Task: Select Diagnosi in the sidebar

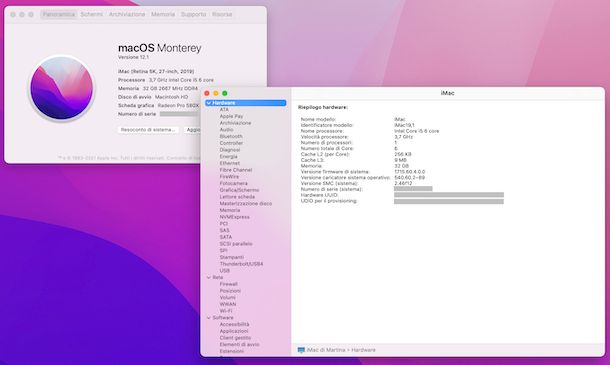Action: [x=230, y=150]
